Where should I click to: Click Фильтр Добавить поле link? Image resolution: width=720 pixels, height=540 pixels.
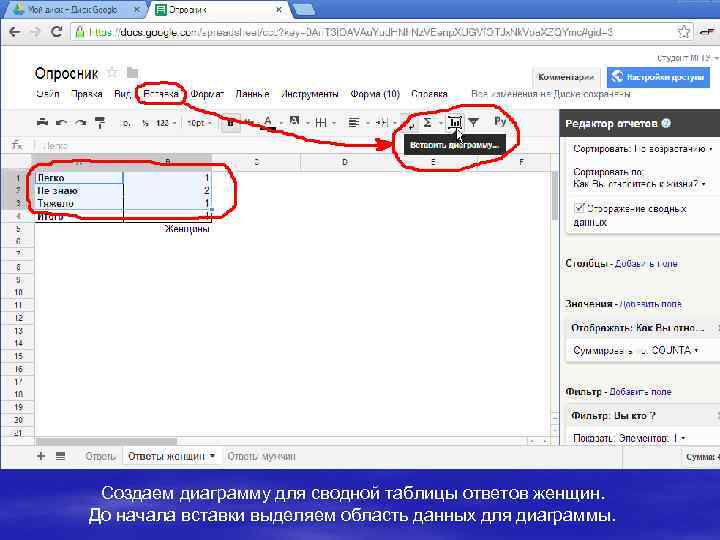pos(640,392)
